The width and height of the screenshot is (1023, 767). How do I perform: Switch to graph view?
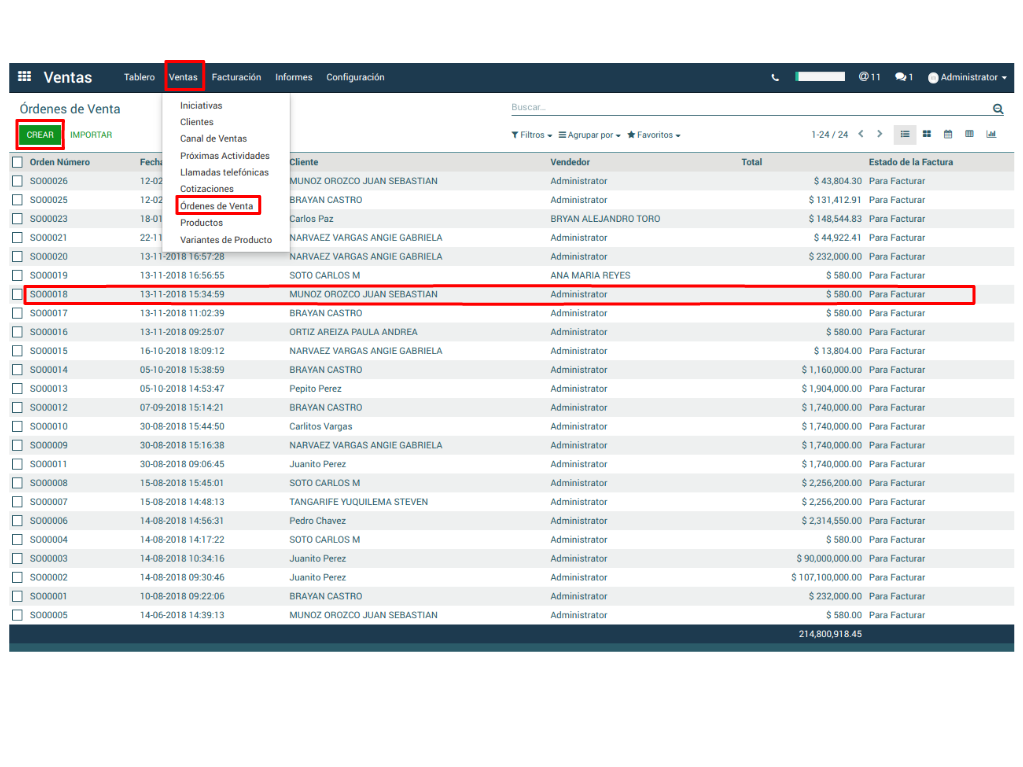click(991, 134)
